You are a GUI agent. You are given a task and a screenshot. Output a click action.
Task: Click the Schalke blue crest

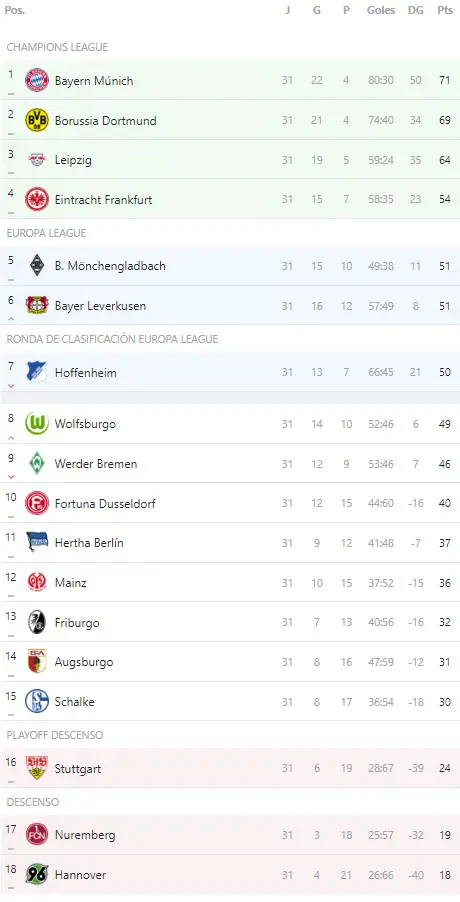37,701
